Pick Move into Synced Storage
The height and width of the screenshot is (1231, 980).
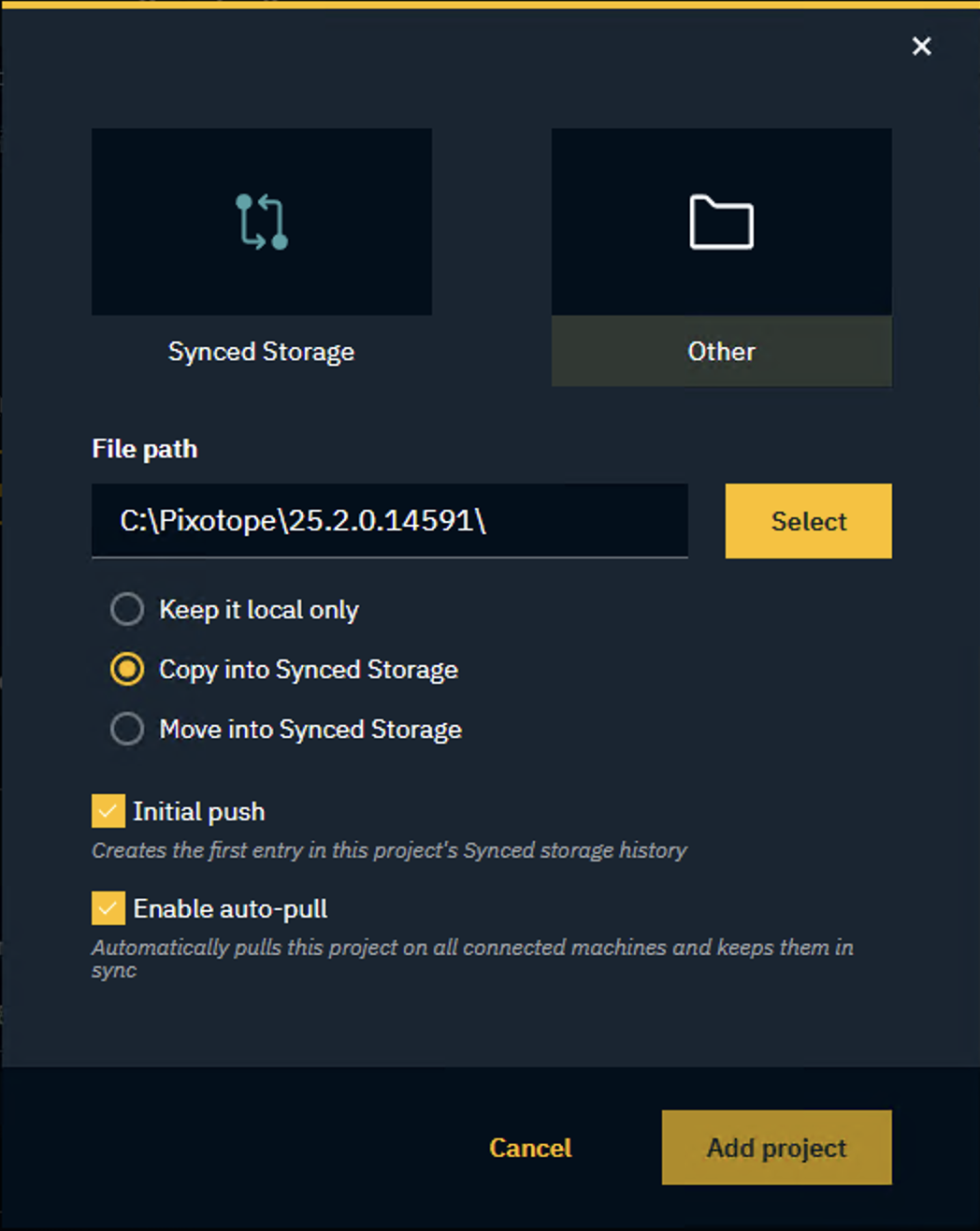click(126, 729)
